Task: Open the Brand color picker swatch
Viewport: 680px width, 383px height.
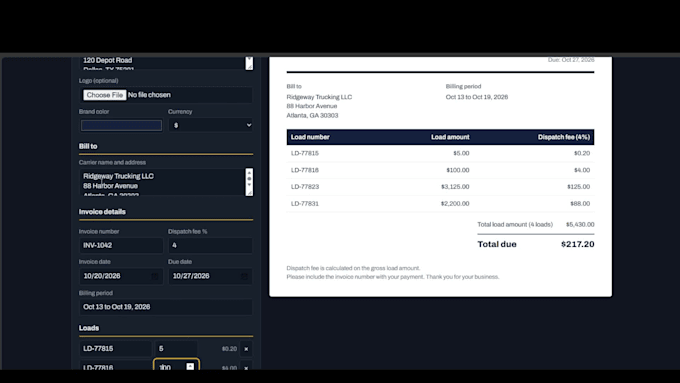Action: [121, 125]
